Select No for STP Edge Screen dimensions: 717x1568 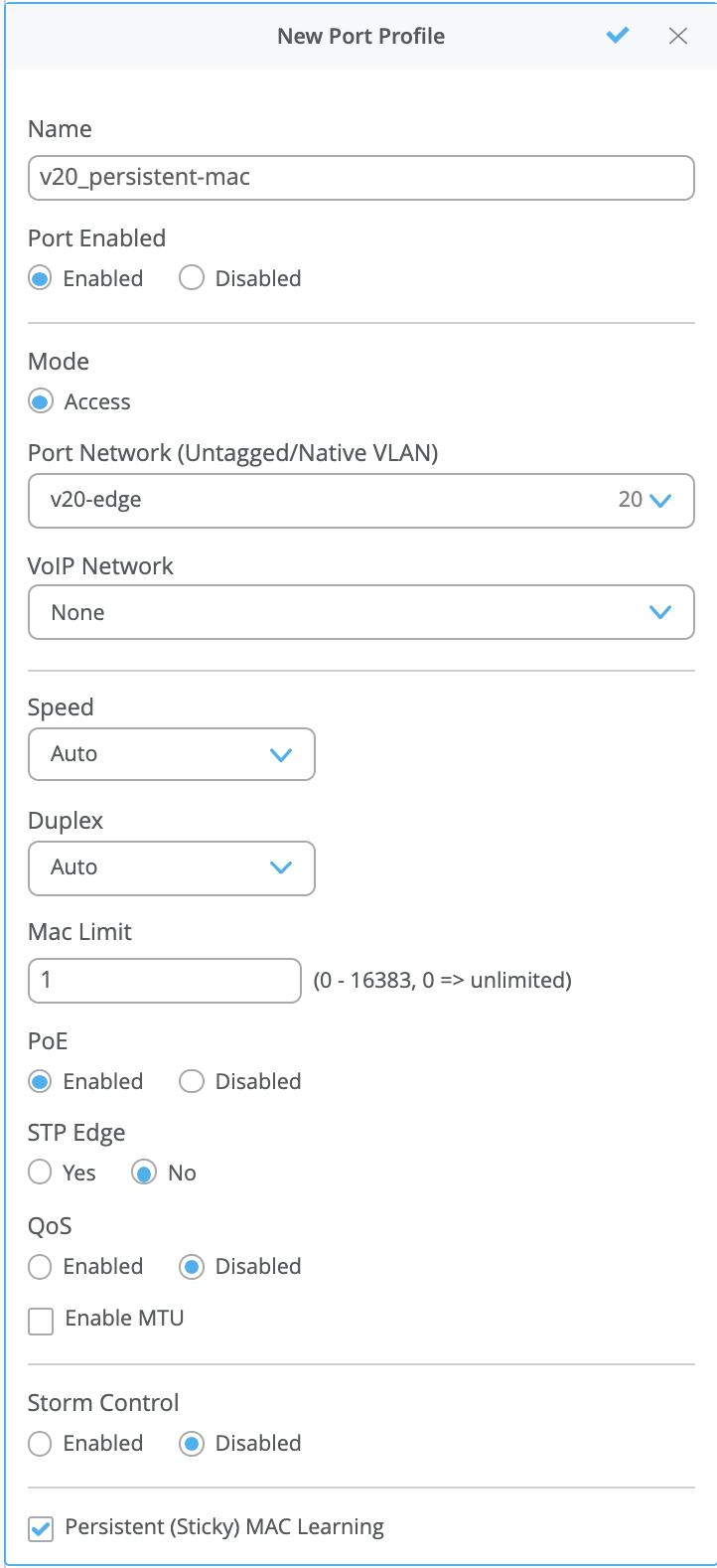[145, 1173]
